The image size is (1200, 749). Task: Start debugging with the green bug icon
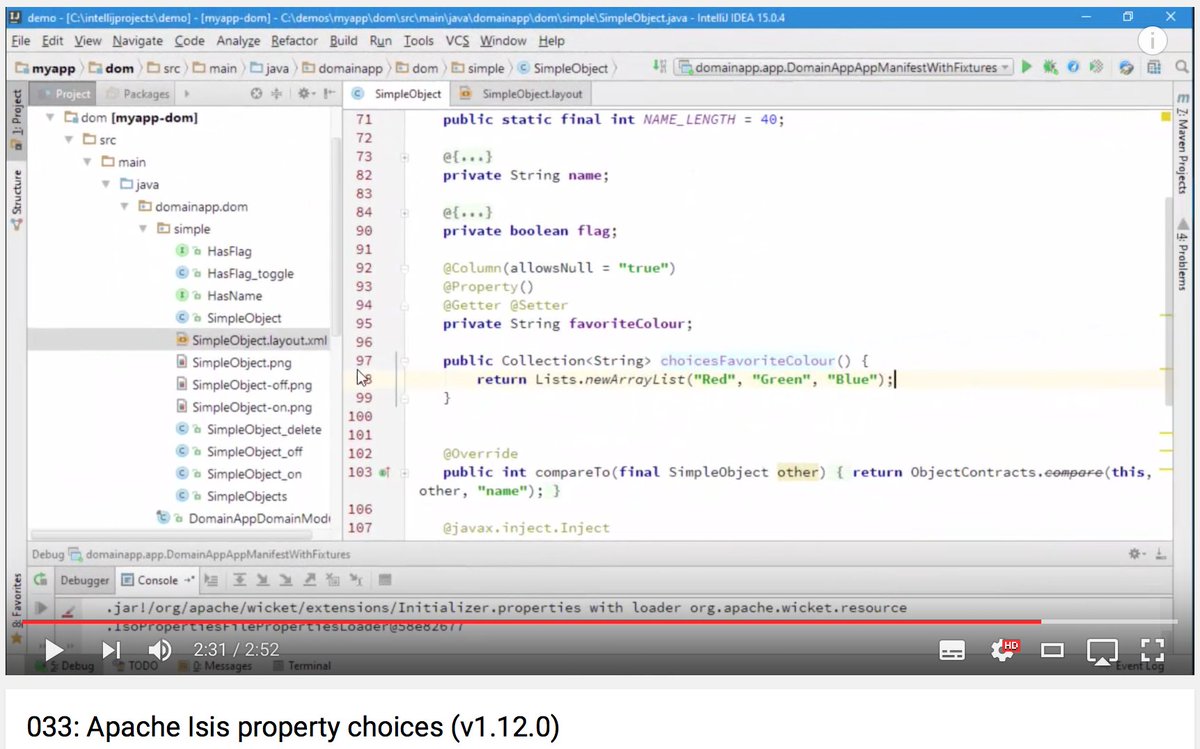(1050, 67)
